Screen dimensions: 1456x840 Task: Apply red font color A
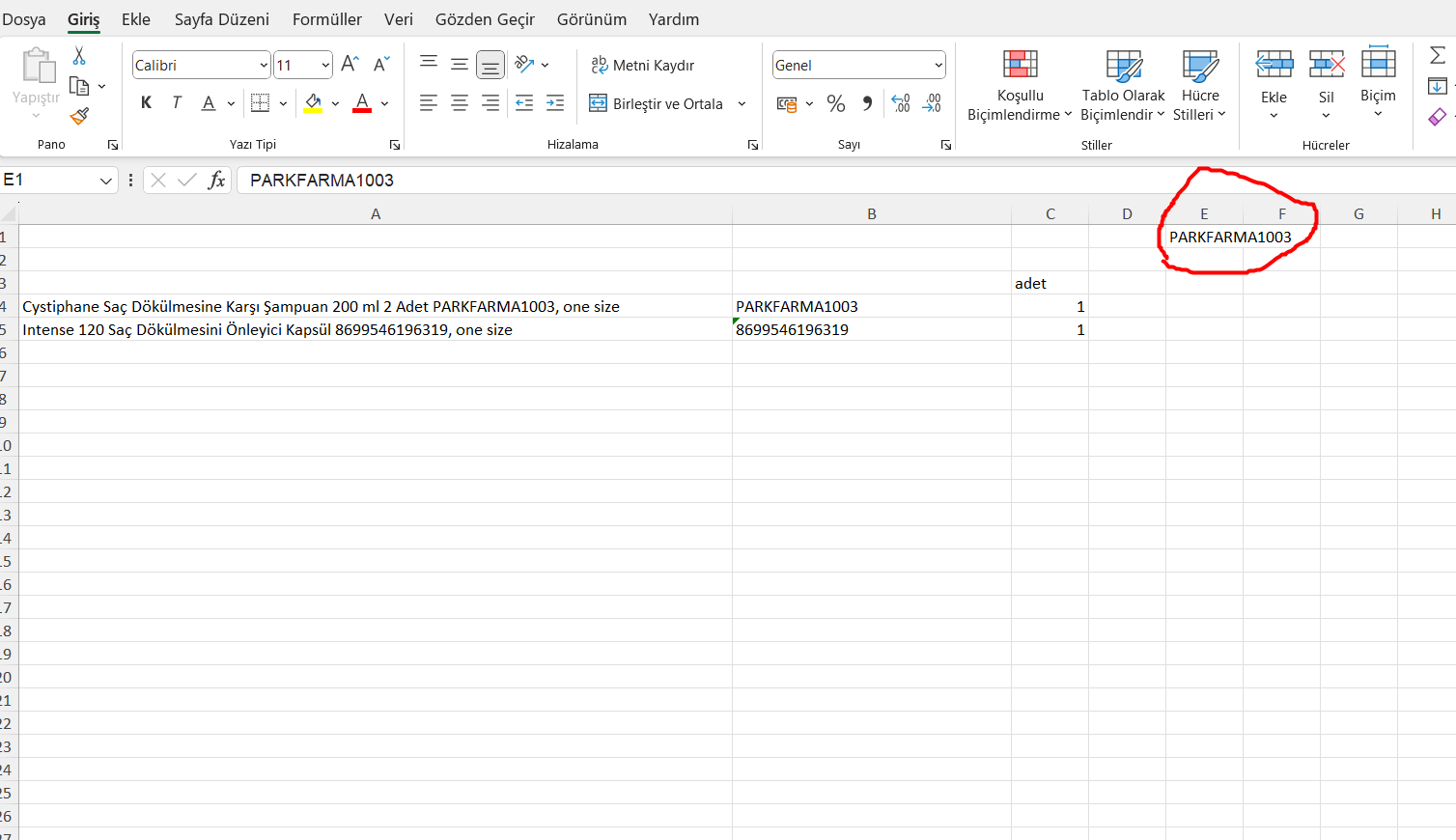coord(362,102)
